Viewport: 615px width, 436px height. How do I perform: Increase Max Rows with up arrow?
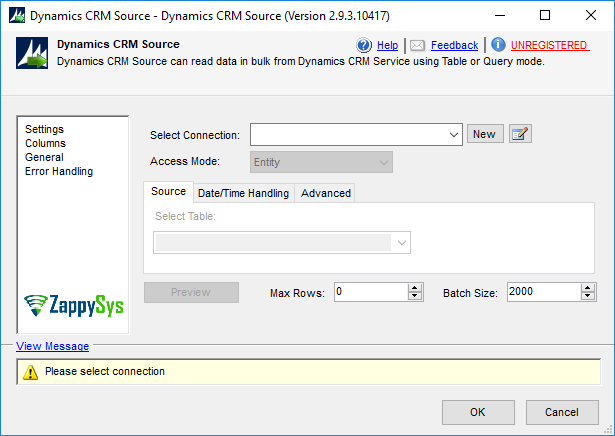[x=415, y=288]
